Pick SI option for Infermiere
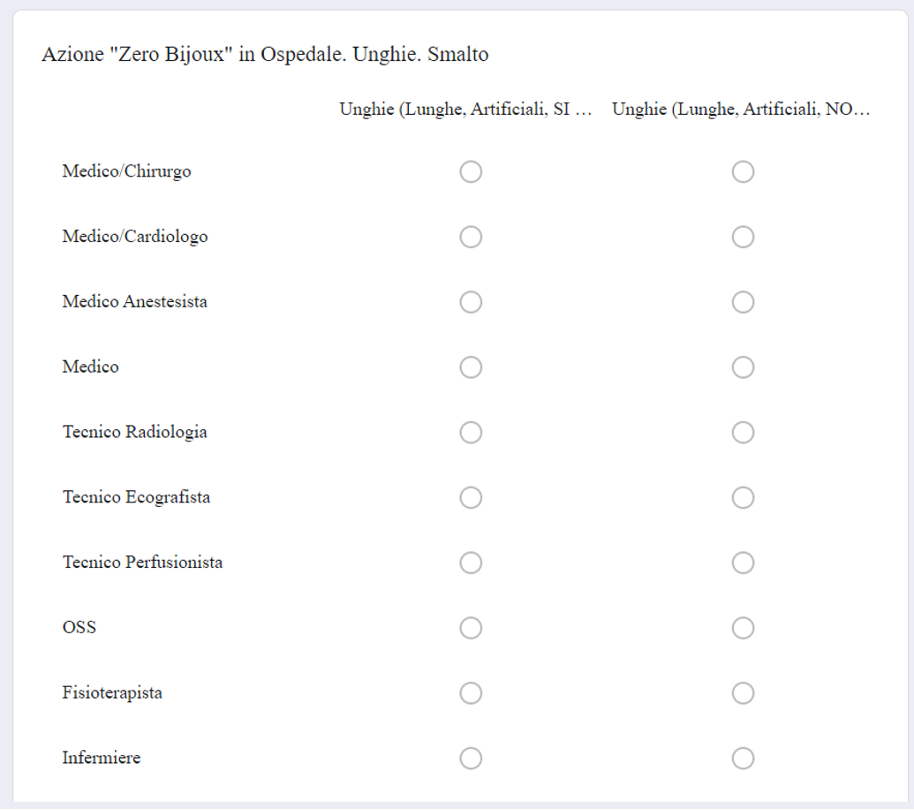Image resolution: width=914 pixels, height=810 pixels. point(470,759)
